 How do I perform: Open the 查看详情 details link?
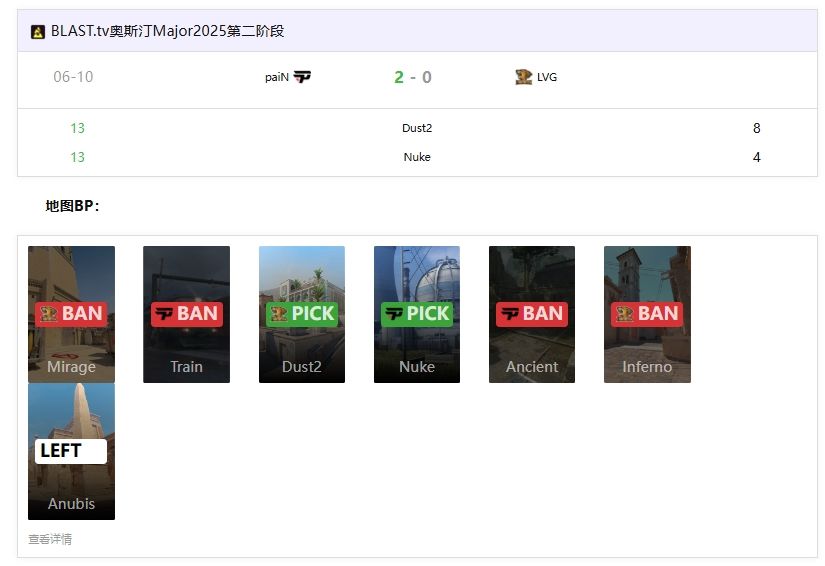click(50, 539)
